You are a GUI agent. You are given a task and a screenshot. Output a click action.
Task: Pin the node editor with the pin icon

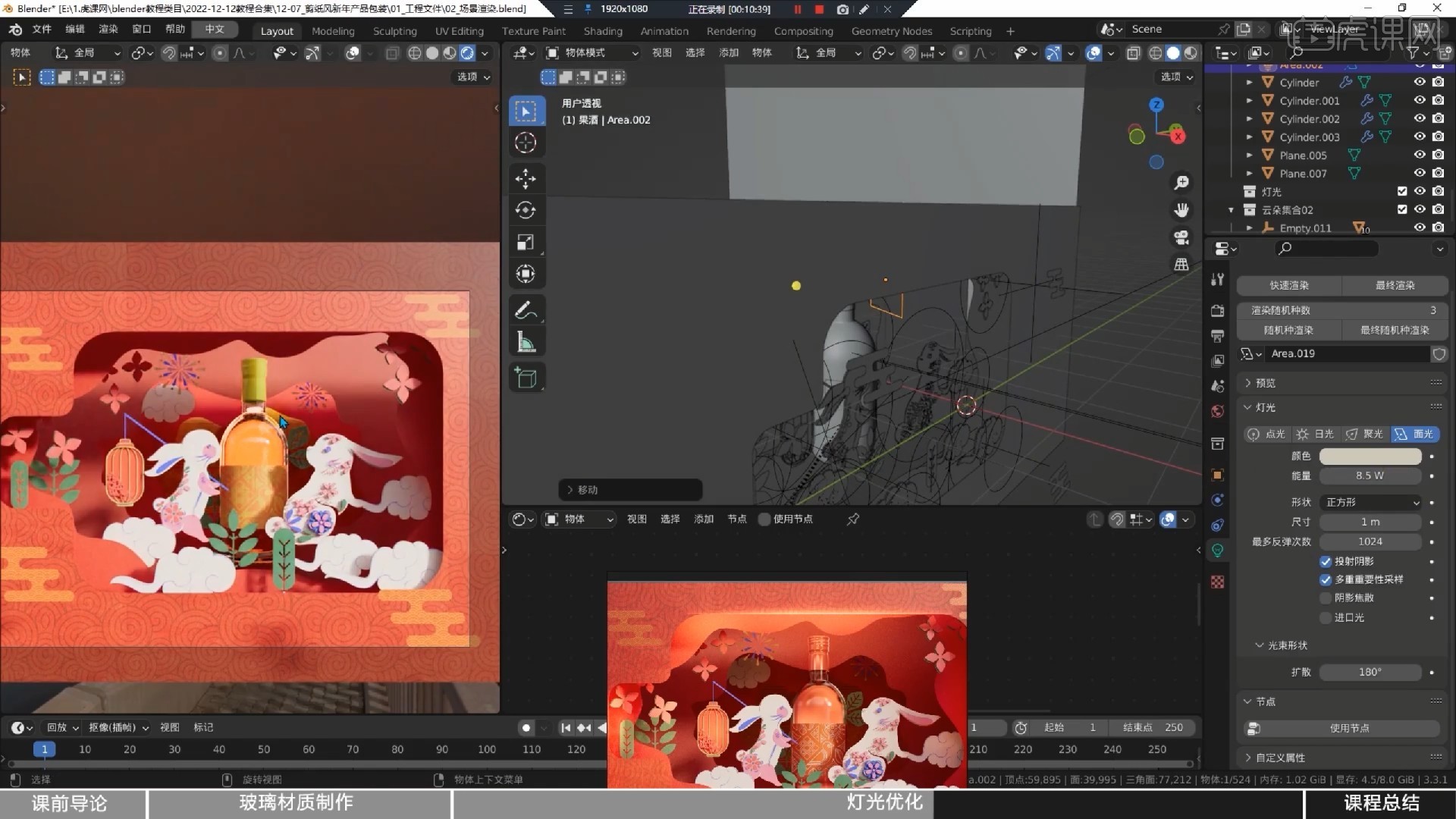853,519
